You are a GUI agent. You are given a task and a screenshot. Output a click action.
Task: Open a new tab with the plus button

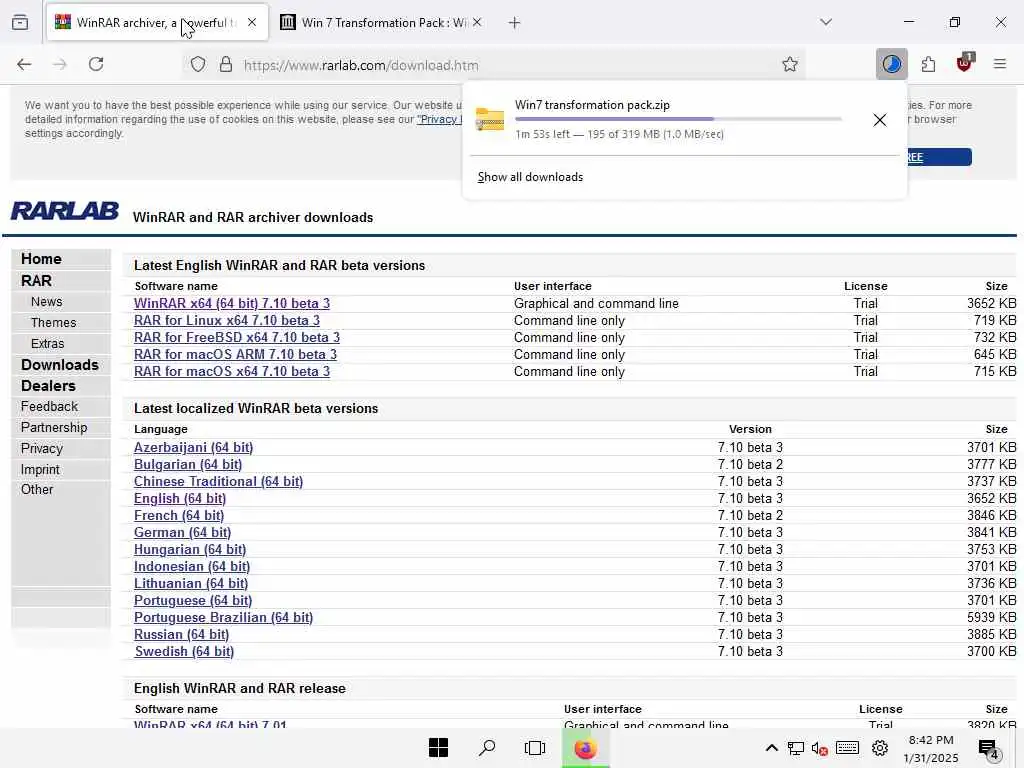pos(515,23)
